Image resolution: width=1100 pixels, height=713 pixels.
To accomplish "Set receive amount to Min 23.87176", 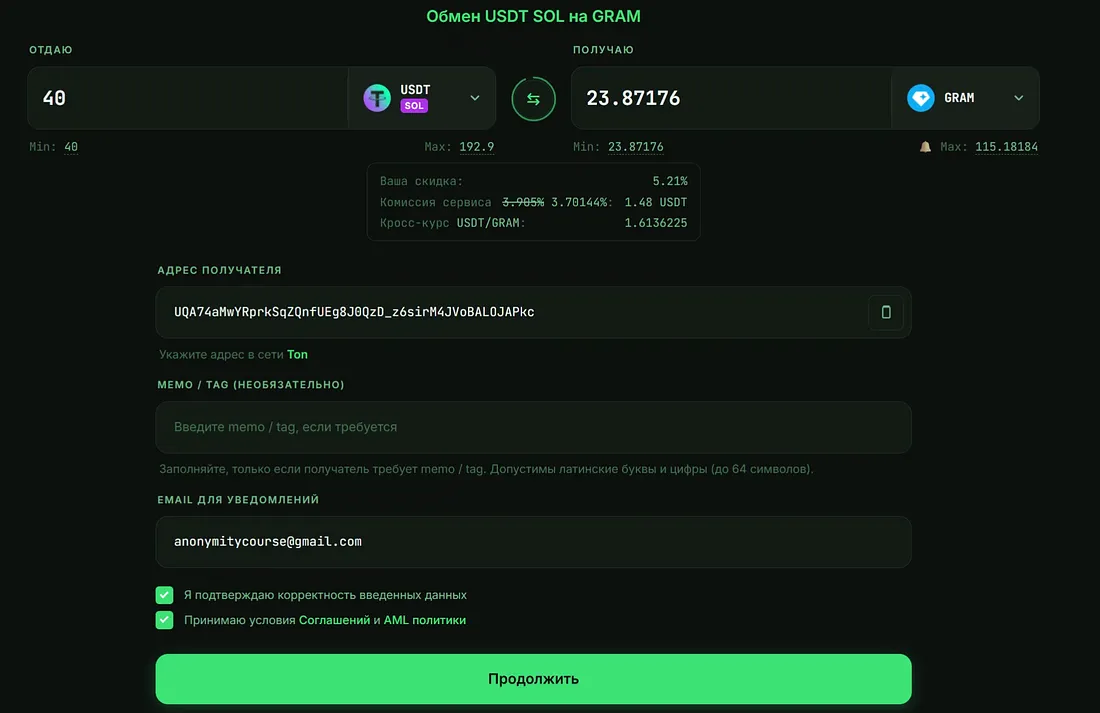I will coord(636,147).
